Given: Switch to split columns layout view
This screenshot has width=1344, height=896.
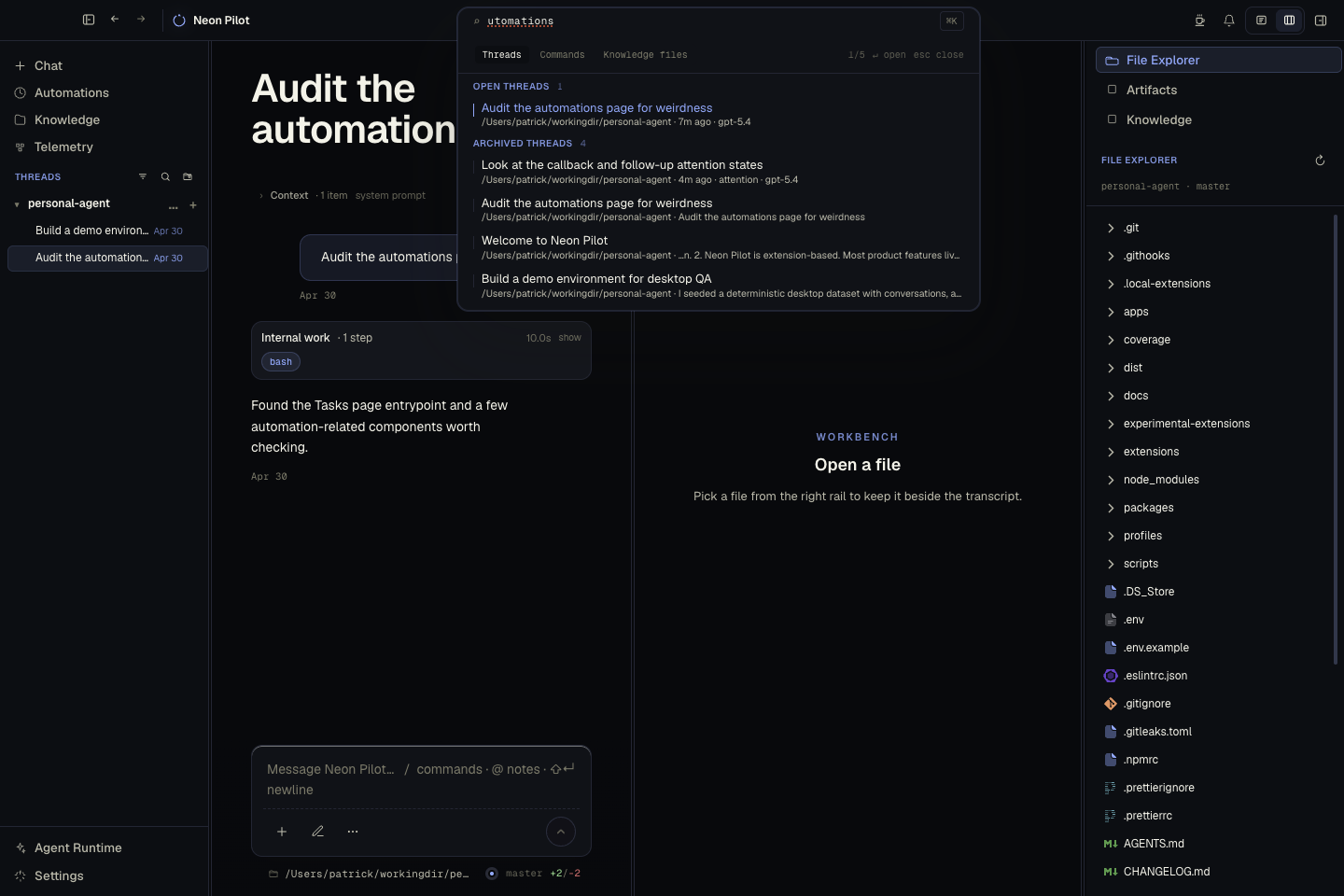Looking at the screenshot, I should coord(1289,21).
